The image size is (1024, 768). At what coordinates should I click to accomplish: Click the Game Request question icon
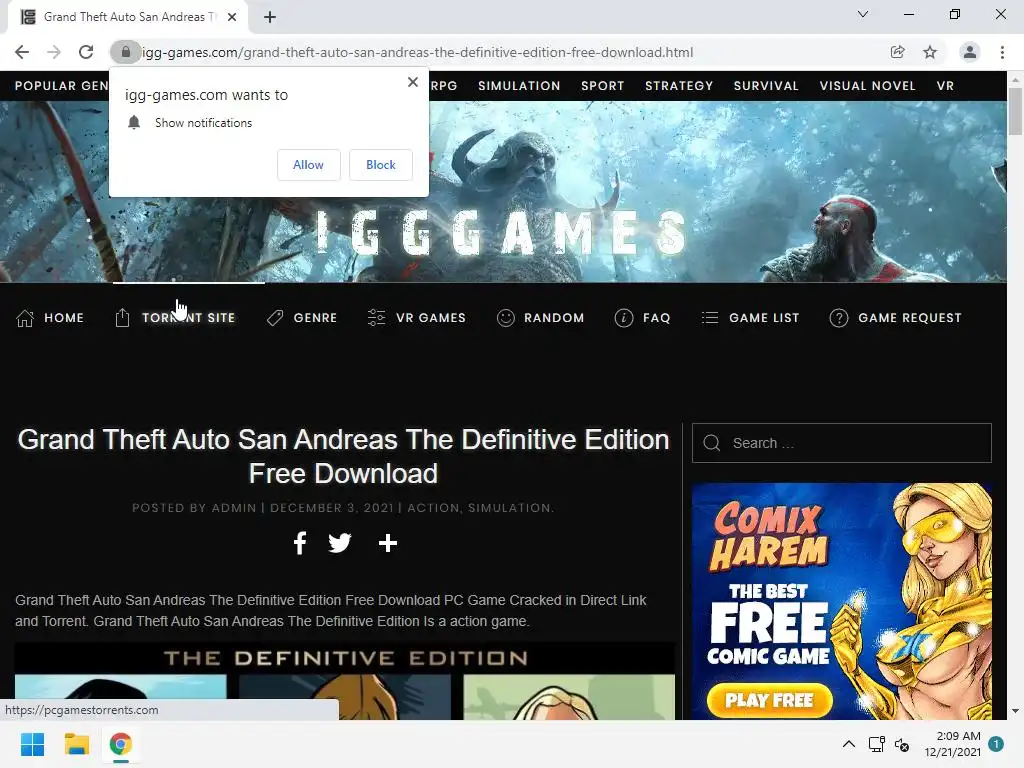coord(839,318)
